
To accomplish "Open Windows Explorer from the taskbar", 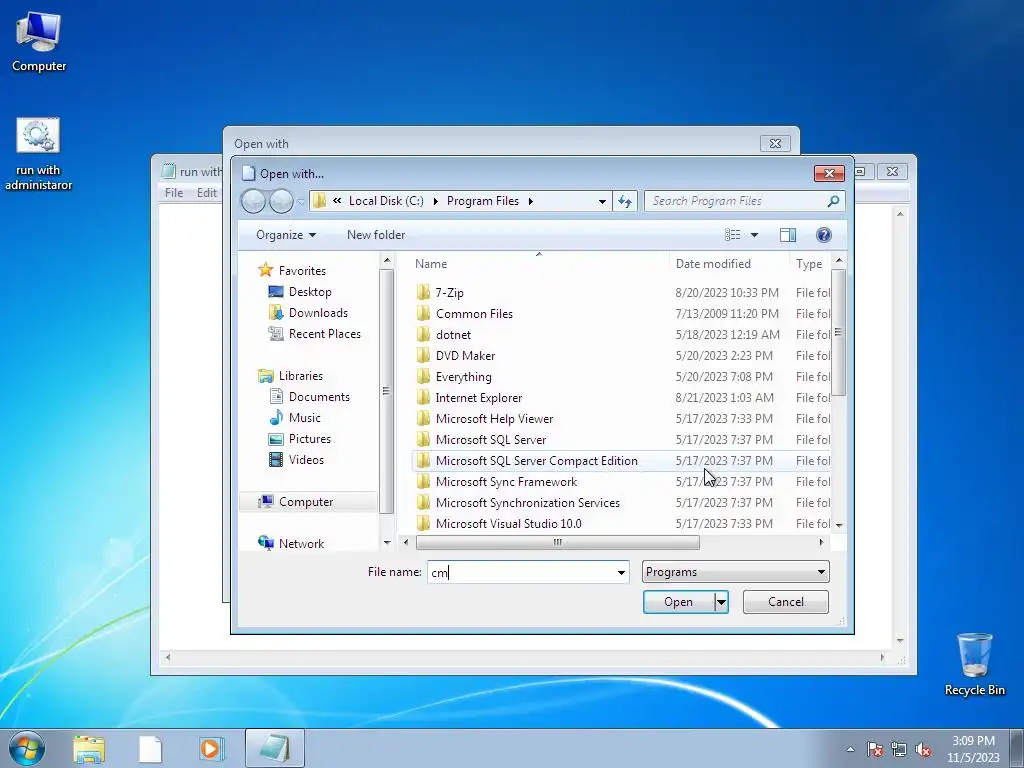I will 89,748.
